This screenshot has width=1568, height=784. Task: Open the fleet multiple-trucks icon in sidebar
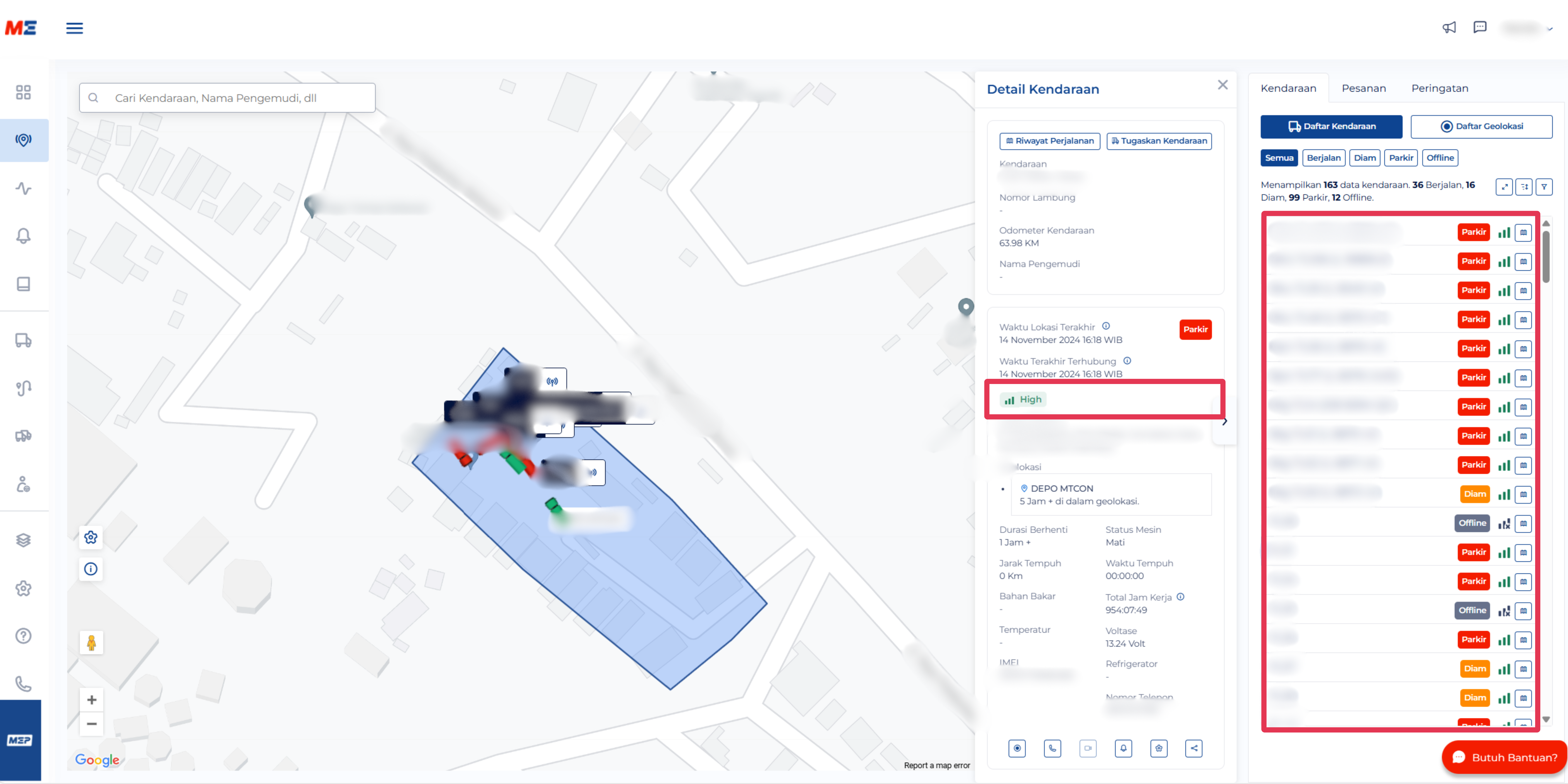coord(23,436)
